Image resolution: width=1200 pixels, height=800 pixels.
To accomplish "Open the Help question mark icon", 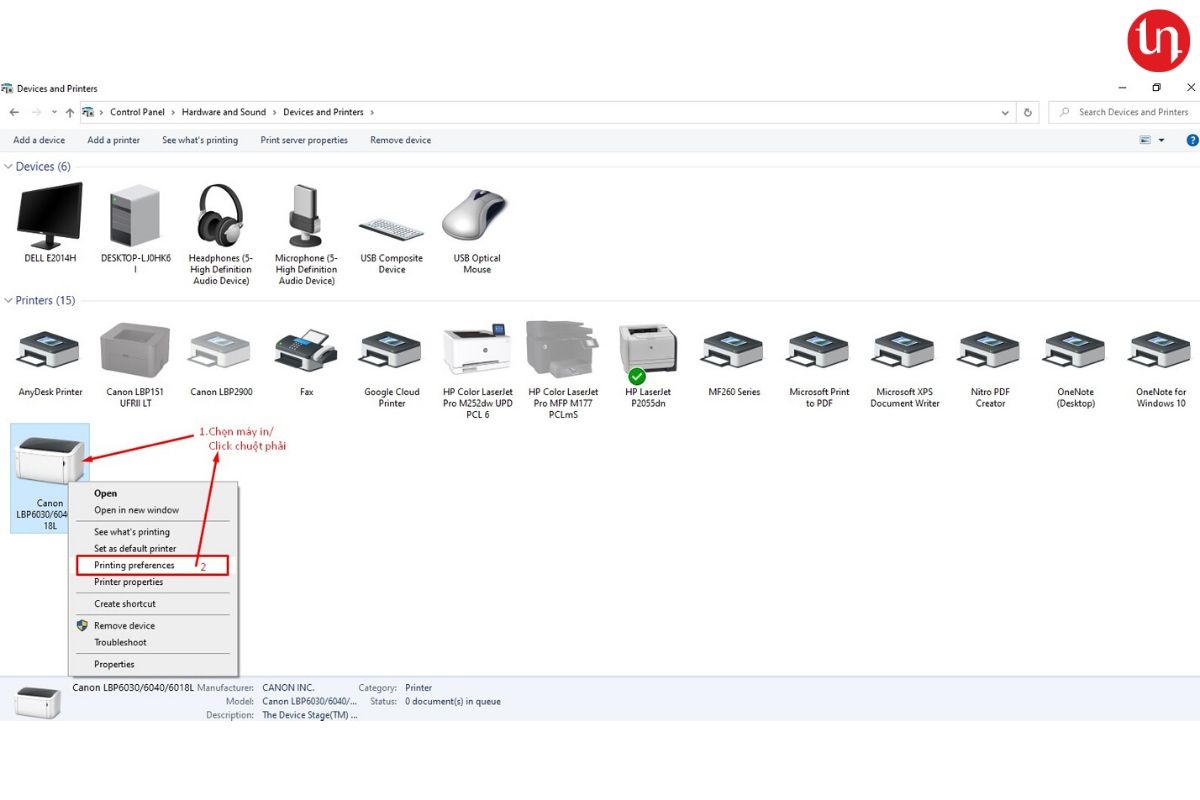I will tap(1191, 140).
